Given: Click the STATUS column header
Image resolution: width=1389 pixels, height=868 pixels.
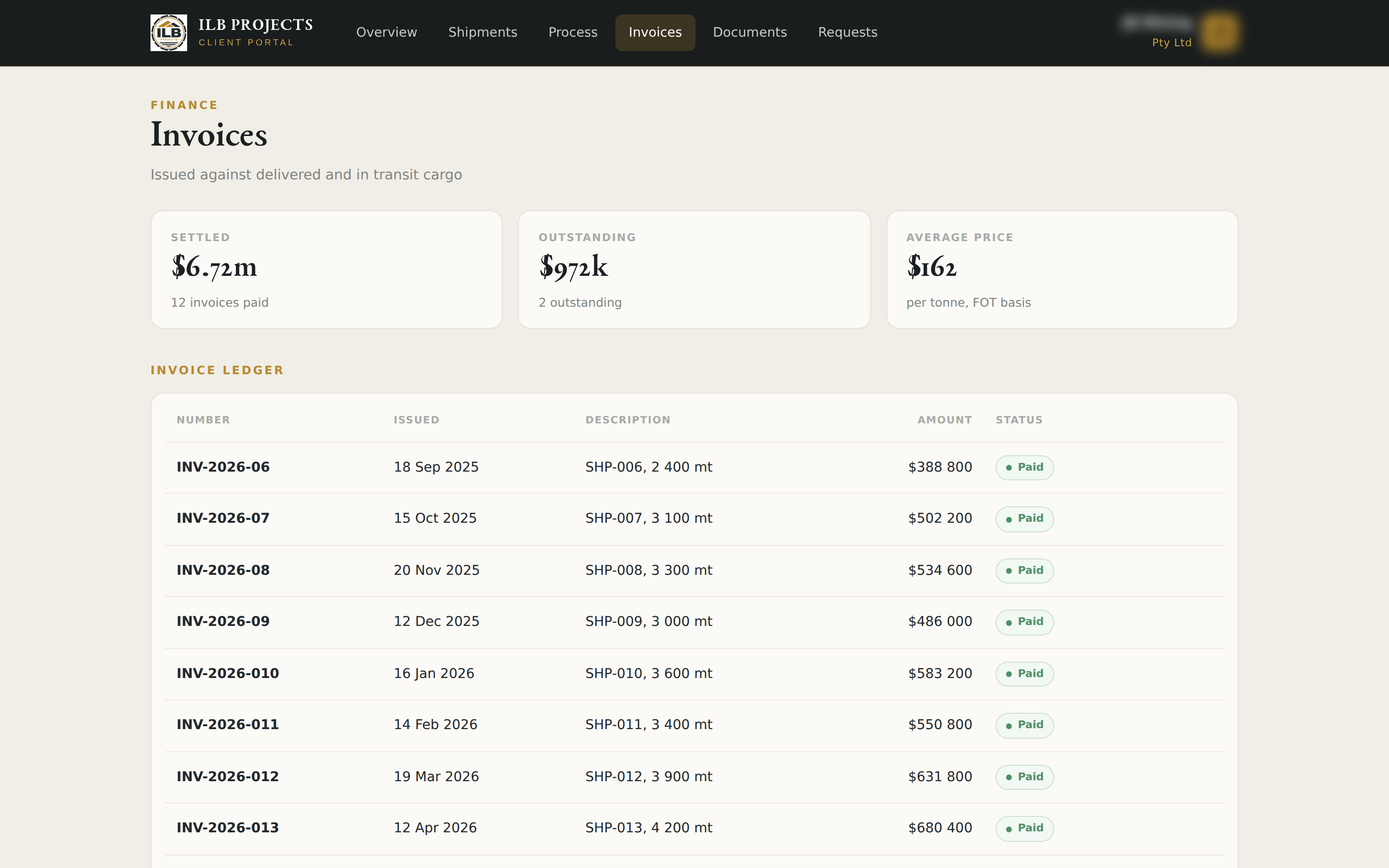Looking at the screenshot, I should 1019,420.
